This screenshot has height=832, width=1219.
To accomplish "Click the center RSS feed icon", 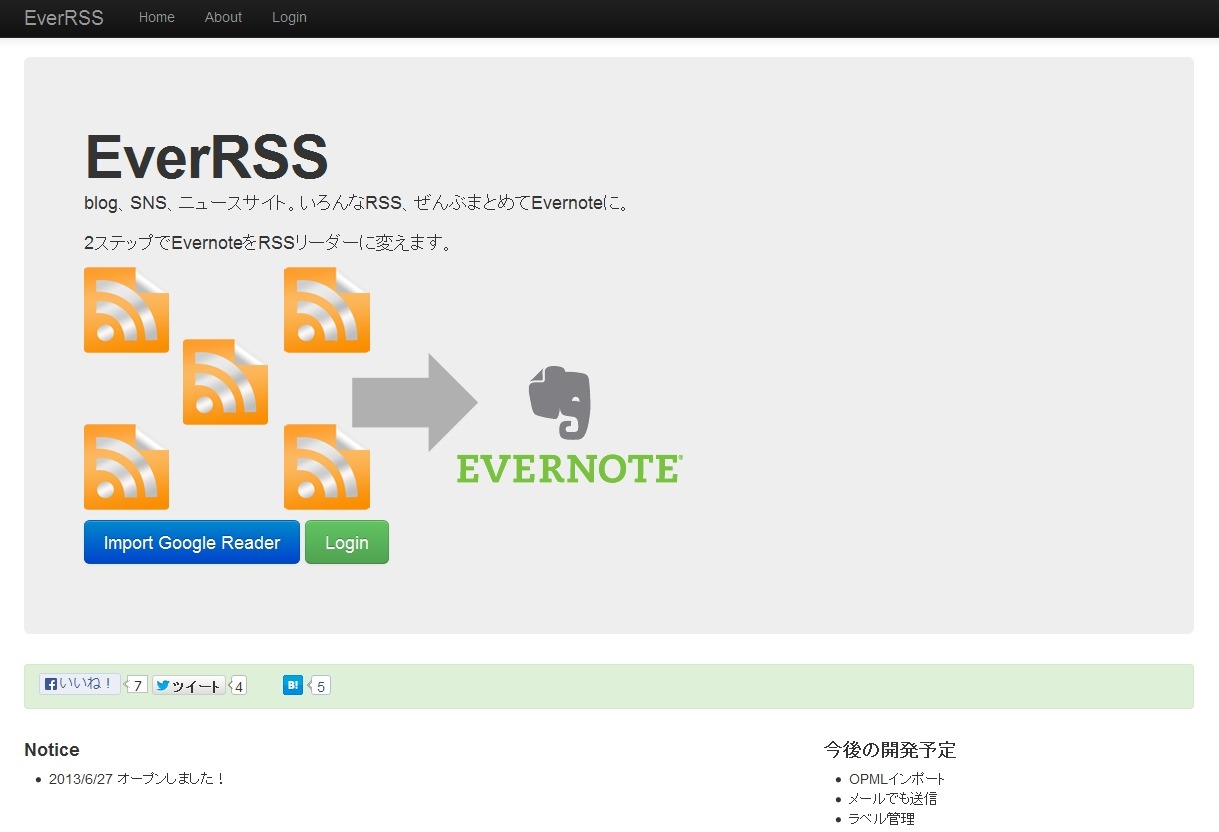I will [226, 382].
